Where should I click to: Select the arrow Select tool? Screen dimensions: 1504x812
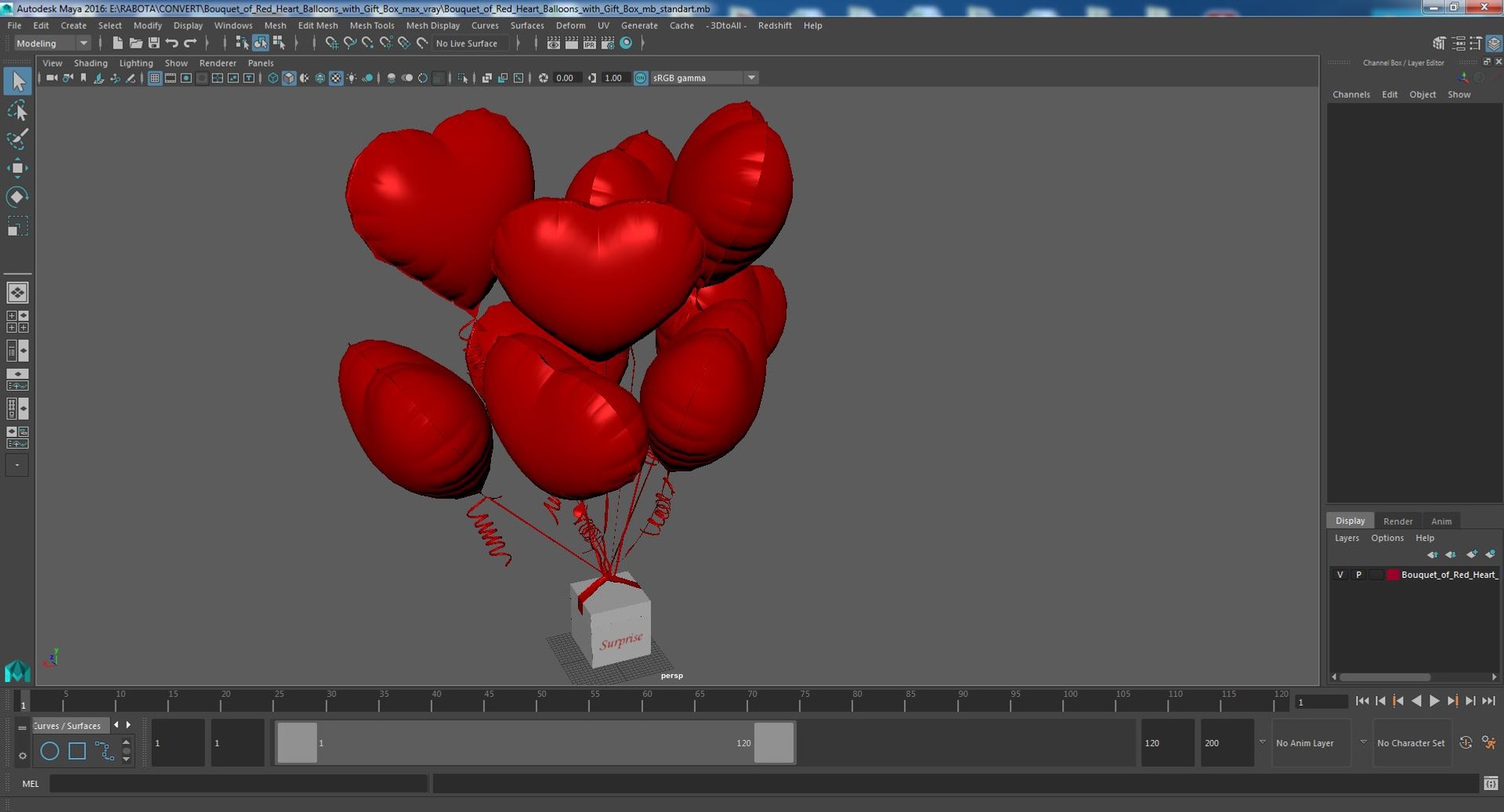(x=17, y=81)
